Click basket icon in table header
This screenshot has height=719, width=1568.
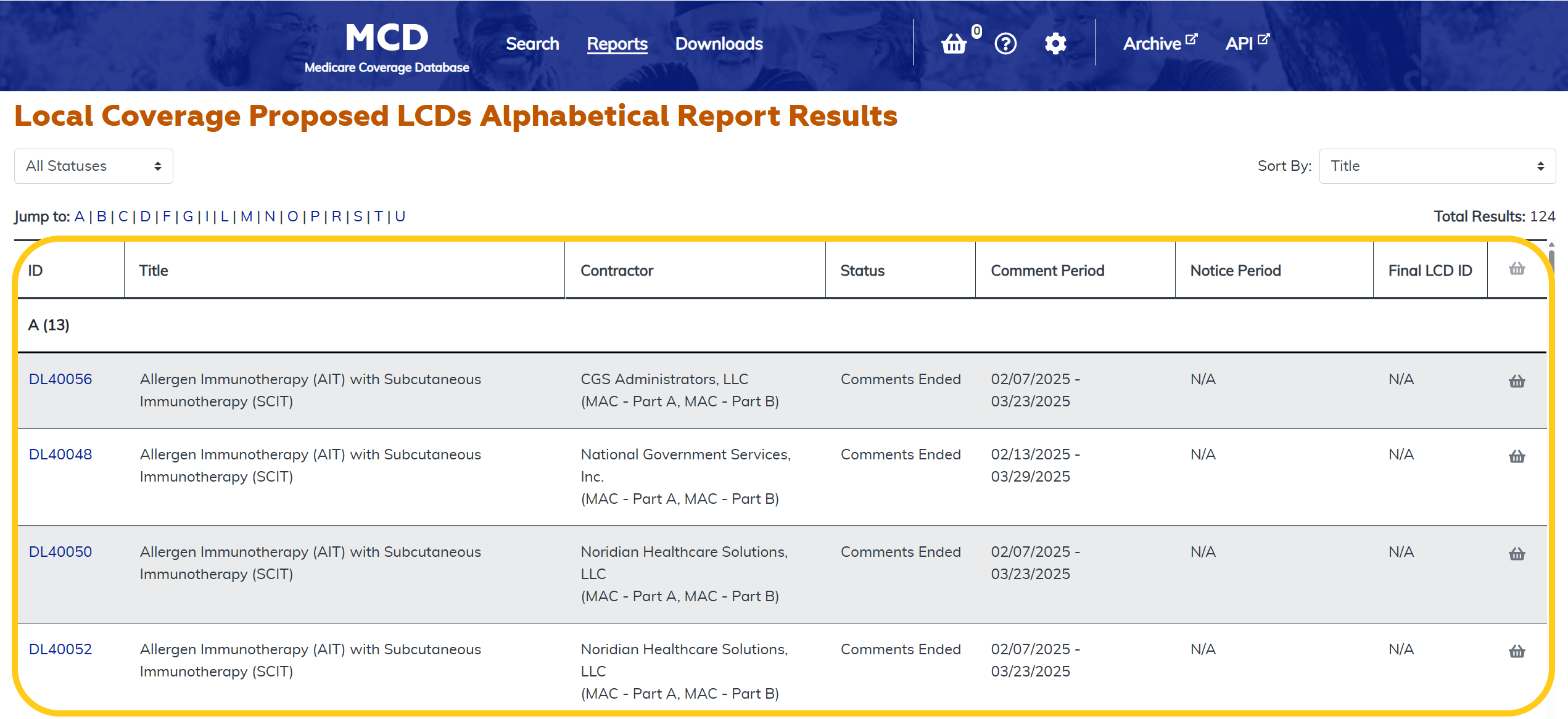(x=1517, y=269)
